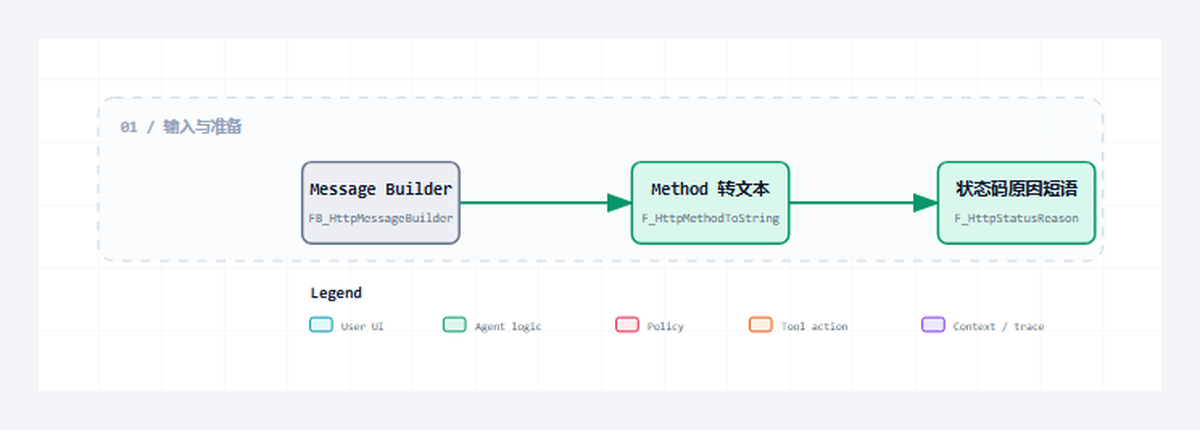Click the User UI legend swatch
Image resolution: width=1200 pixels, height=430 pixels.
[321, 325]
